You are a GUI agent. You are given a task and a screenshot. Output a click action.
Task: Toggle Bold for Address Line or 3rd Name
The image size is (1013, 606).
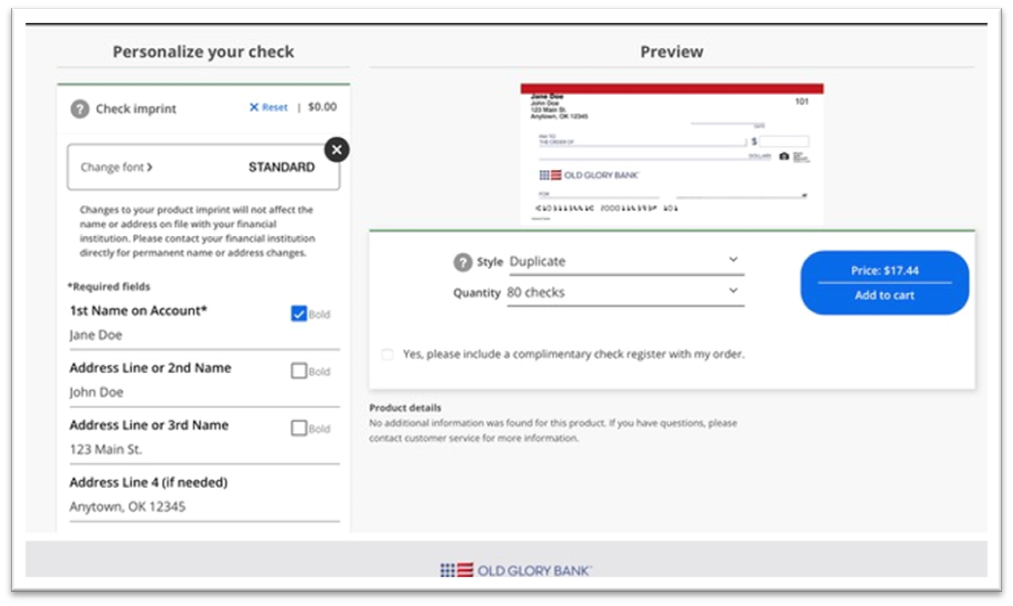pyautogui.click(x=297, y=427)
